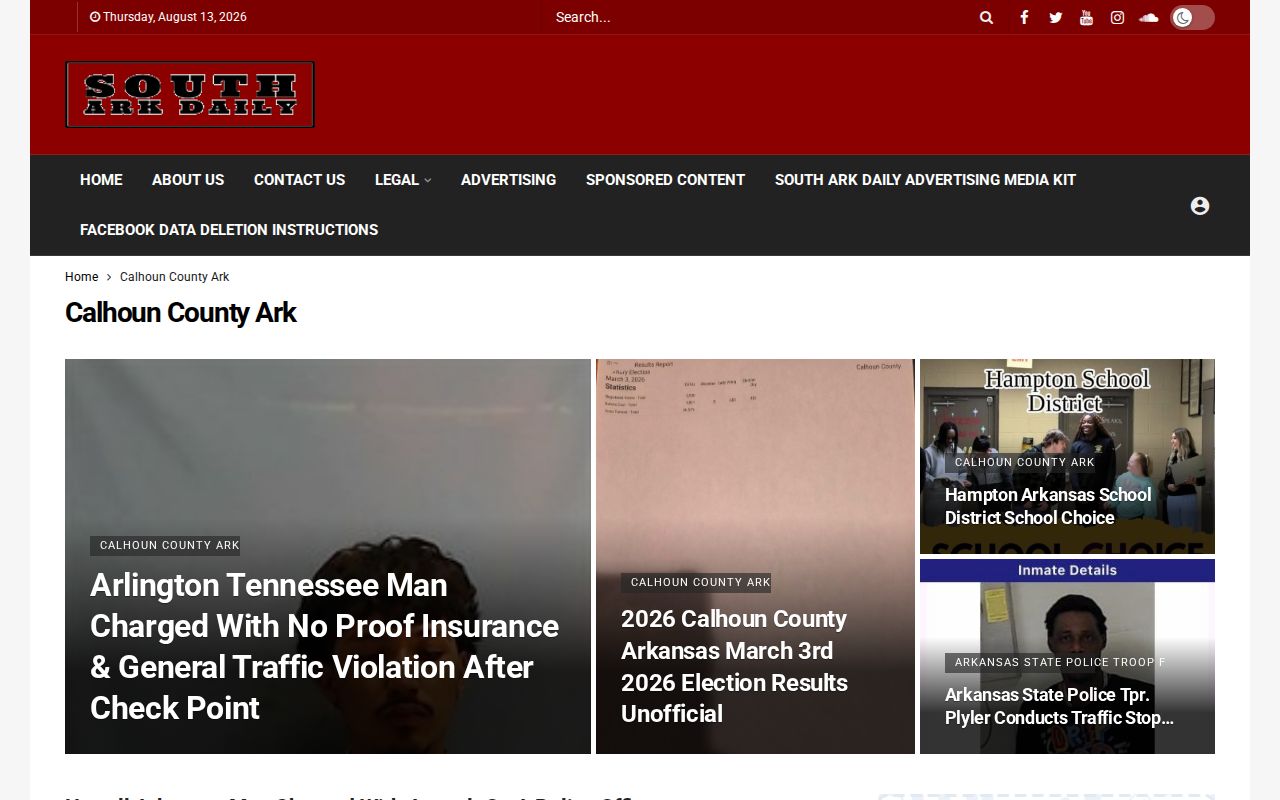This screenshot has height=800, width=1280.
Task: Click the Calhoun County Ark breadcrumb
Action: 175,277
